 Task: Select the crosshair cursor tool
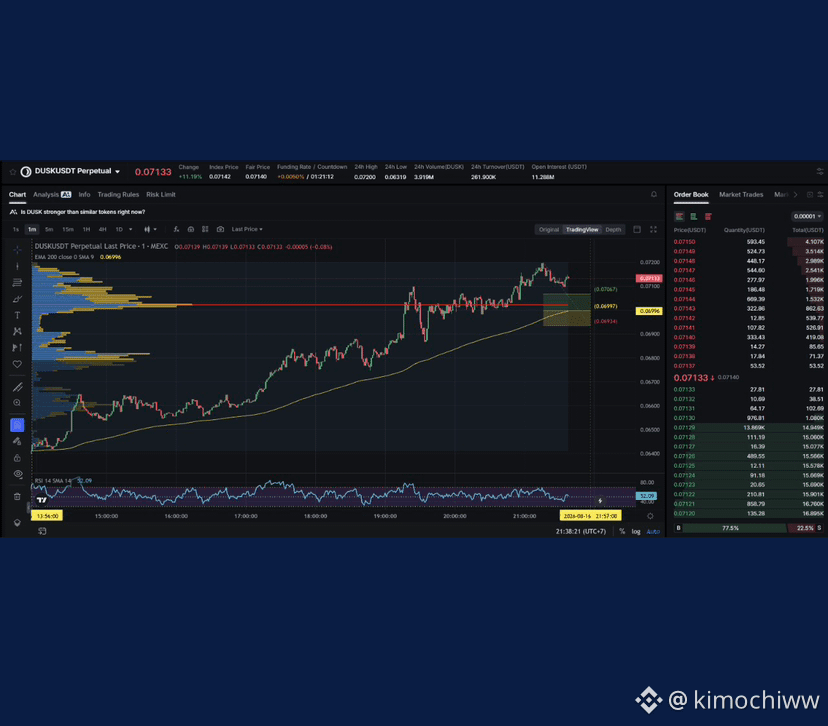[17, 250]
